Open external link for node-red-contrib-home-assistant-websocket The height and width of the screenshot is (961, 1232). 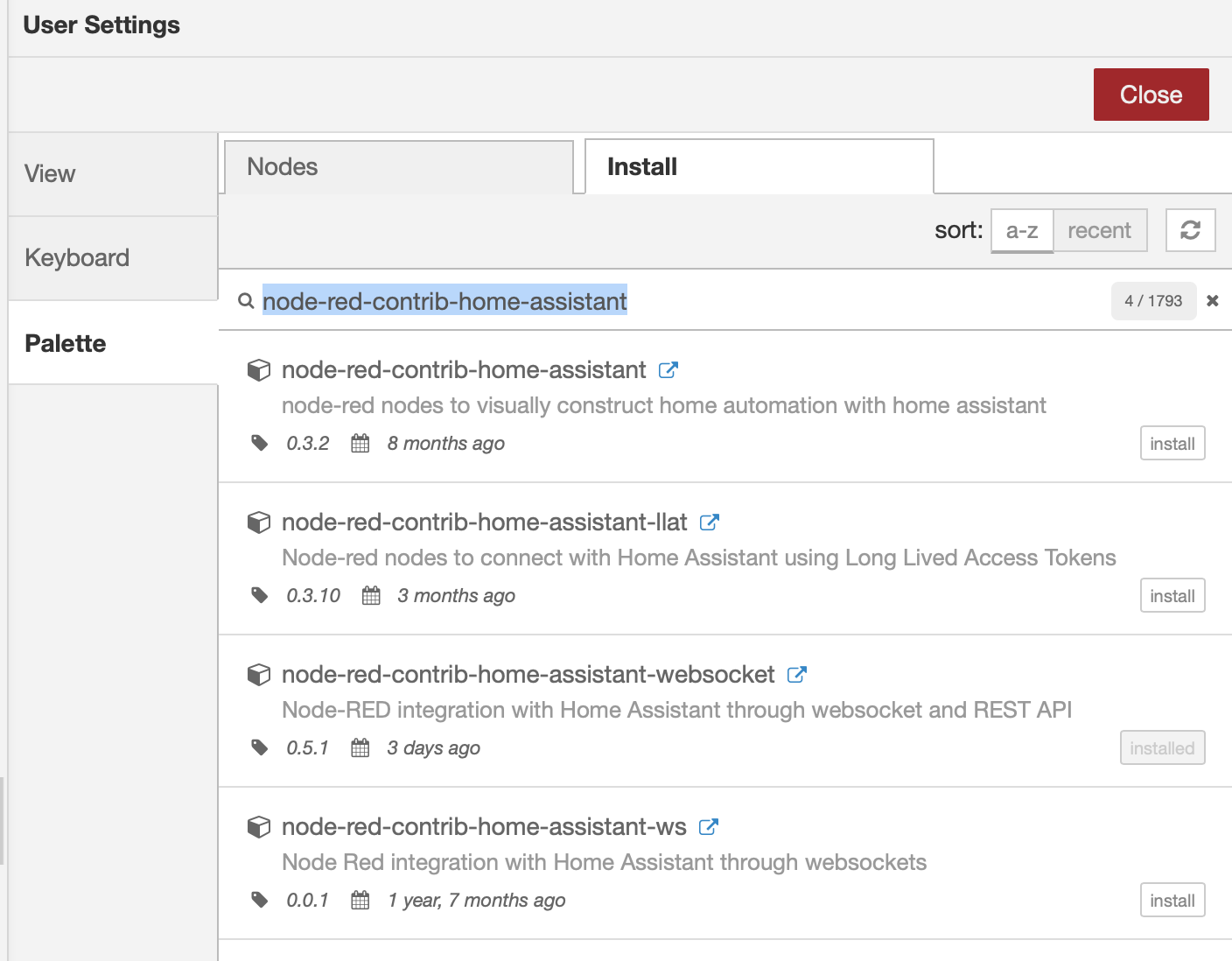[x=797, y=675]
